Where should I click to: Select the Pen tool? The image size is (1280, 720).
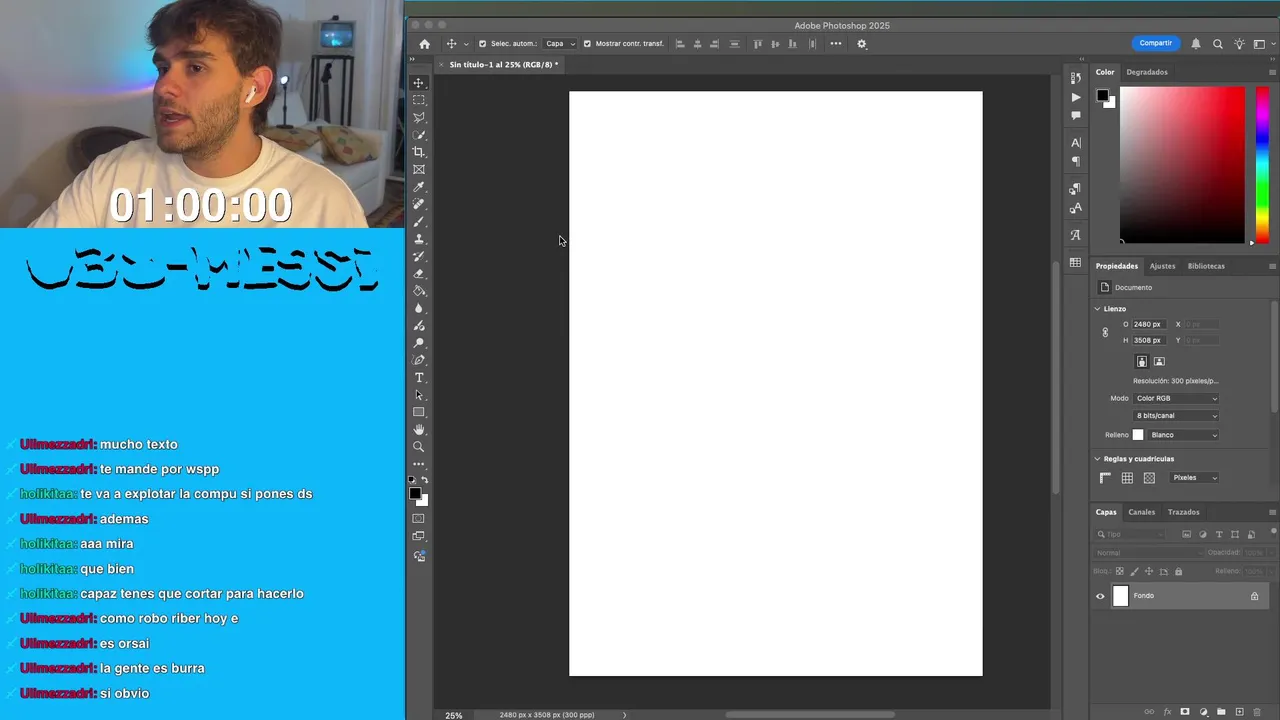419,360
